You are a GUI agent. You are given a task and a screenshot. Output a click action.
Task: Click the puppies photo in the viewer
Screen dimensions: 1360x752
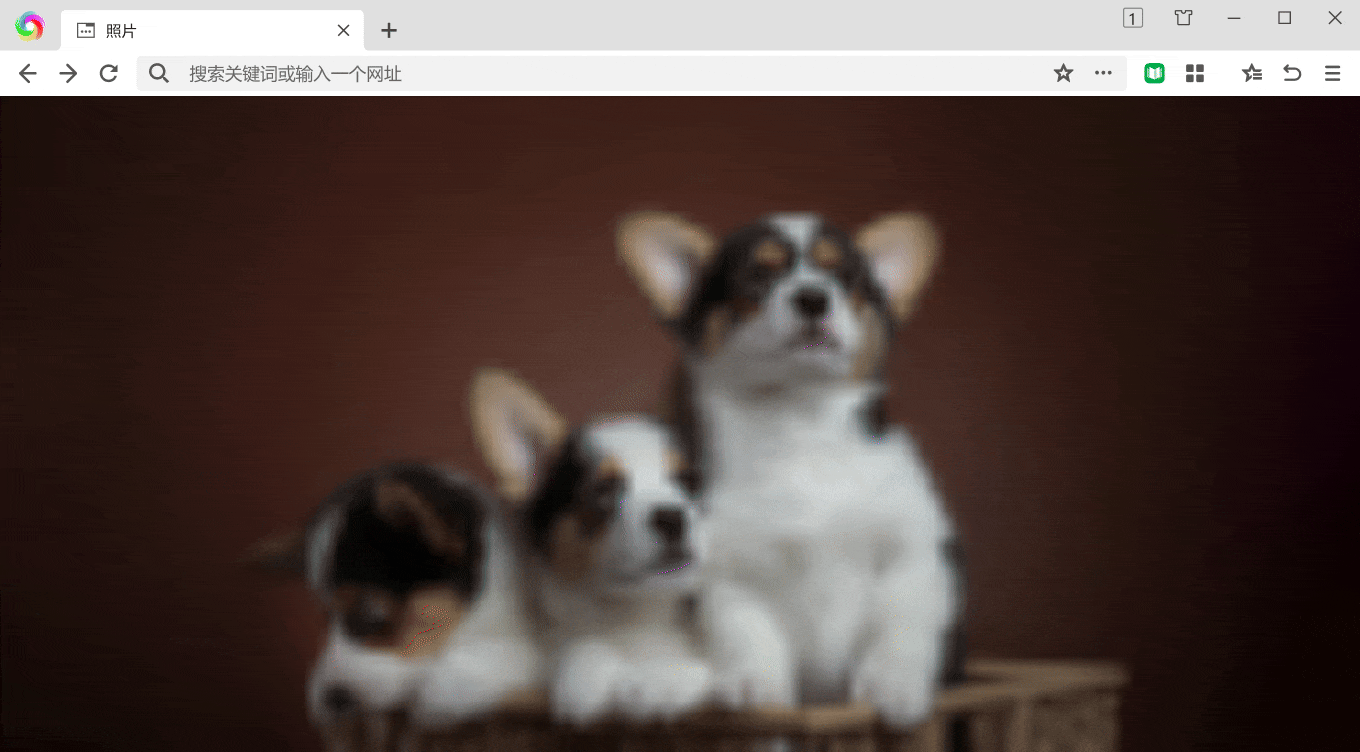680,450
